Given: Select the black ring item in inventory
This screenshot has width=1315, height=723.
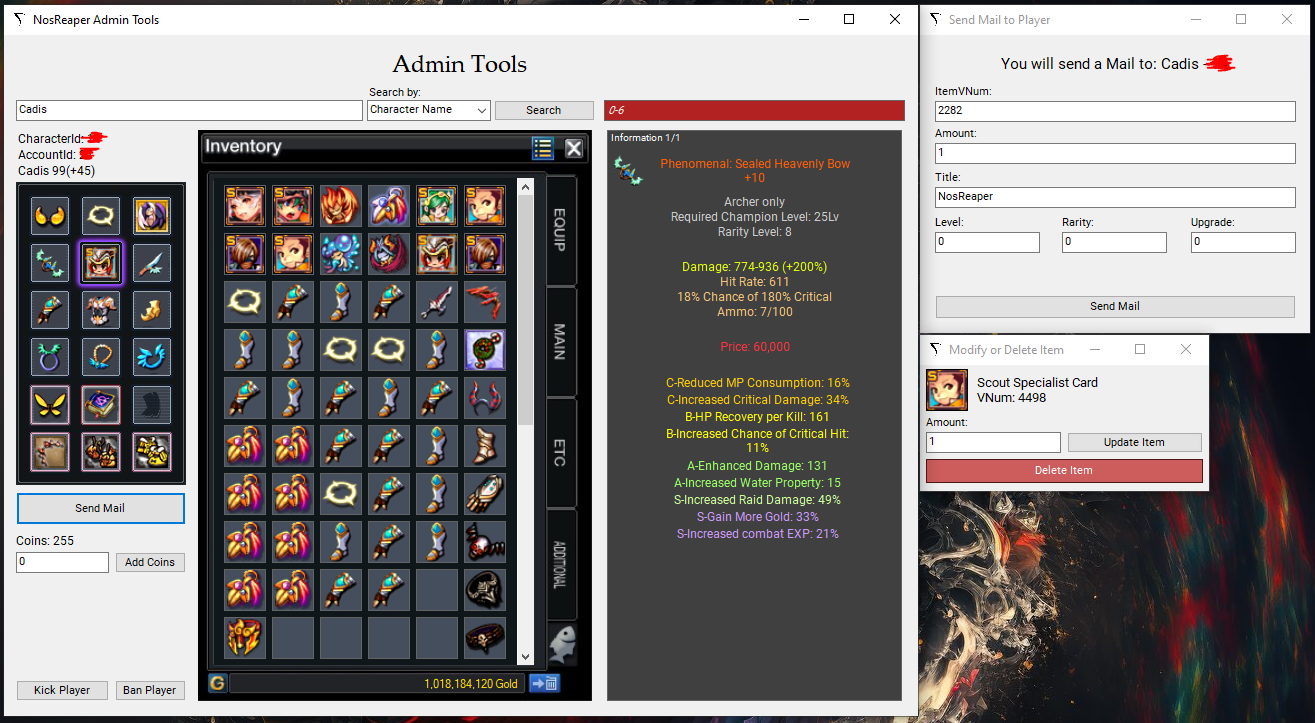Looking at the screenshot, I should click(x=485, y=589).
